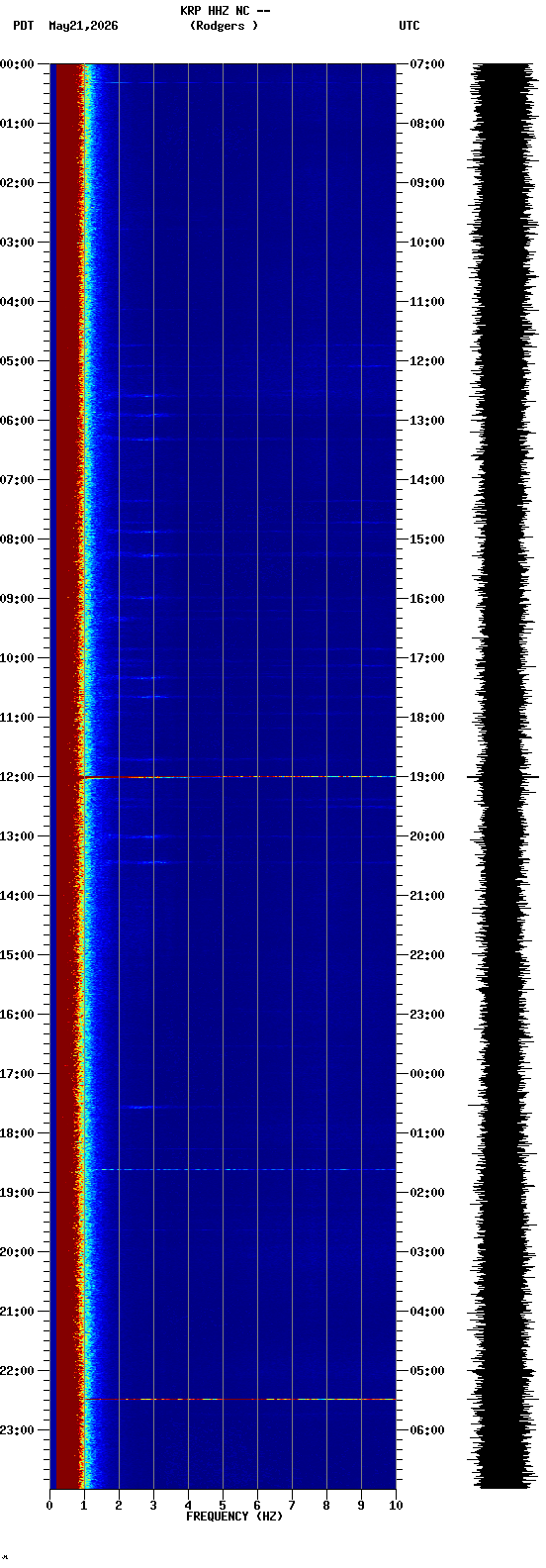Screen dimensions: 546x1568
Task: Click the red broadband event line at 12:00 PDT
Action: point(237,777)
